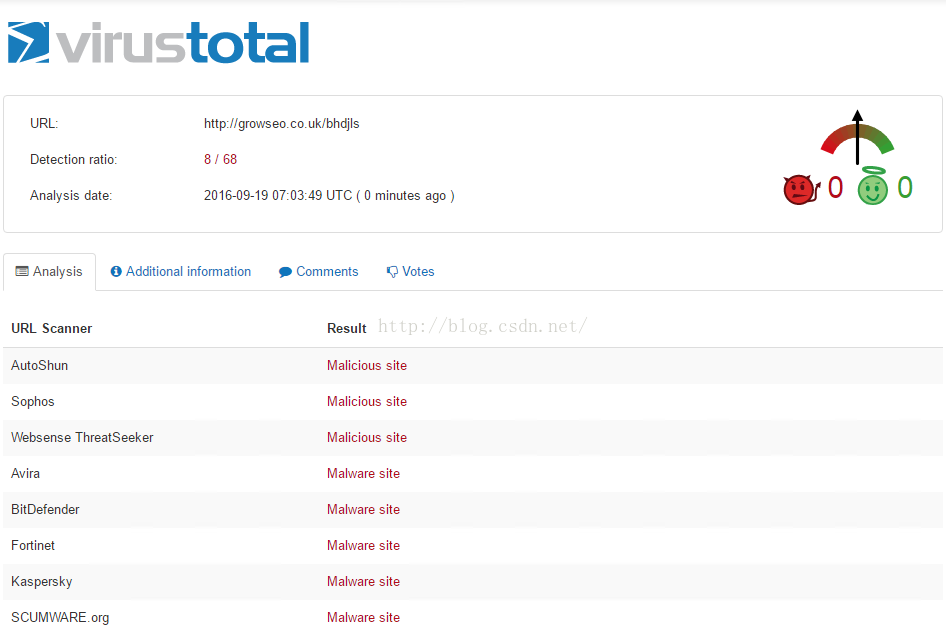Click AutoShun's Malicious site result
The height and width of the screenshot is (631, 946).
(367, 366)
